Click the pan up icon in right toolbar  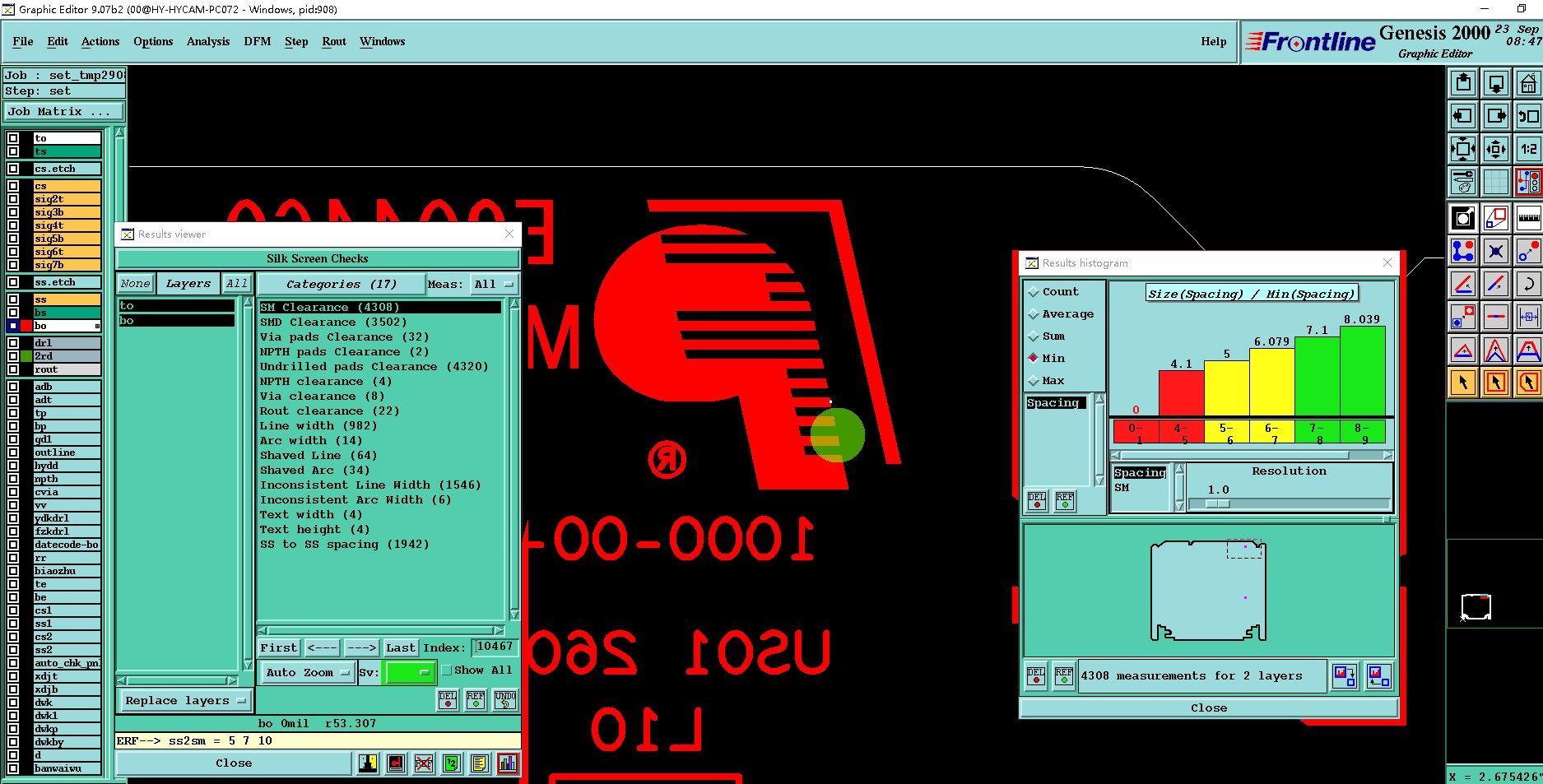tap(1463, 83)
